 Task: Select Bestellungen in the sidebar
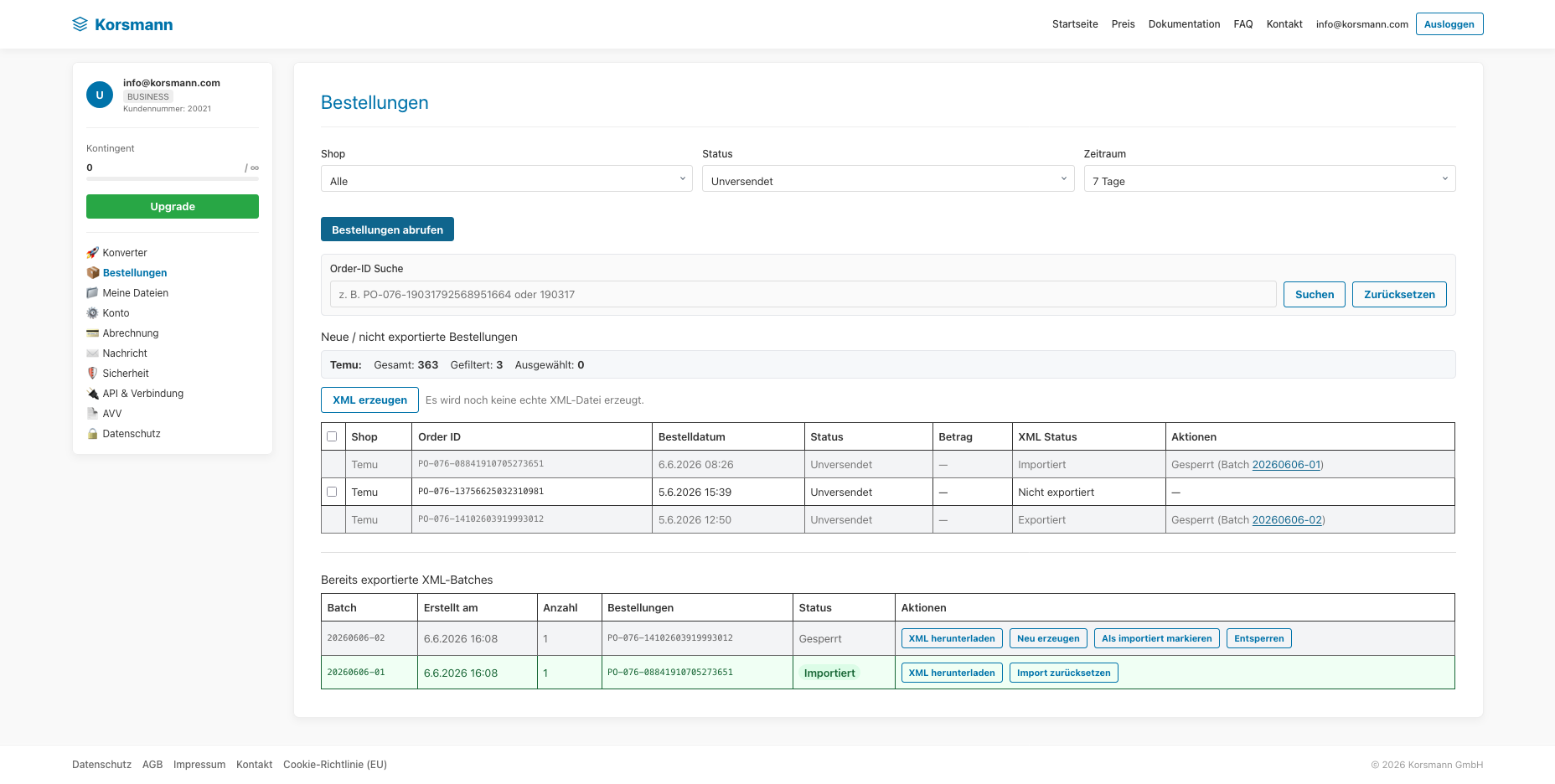click(135, 273)
